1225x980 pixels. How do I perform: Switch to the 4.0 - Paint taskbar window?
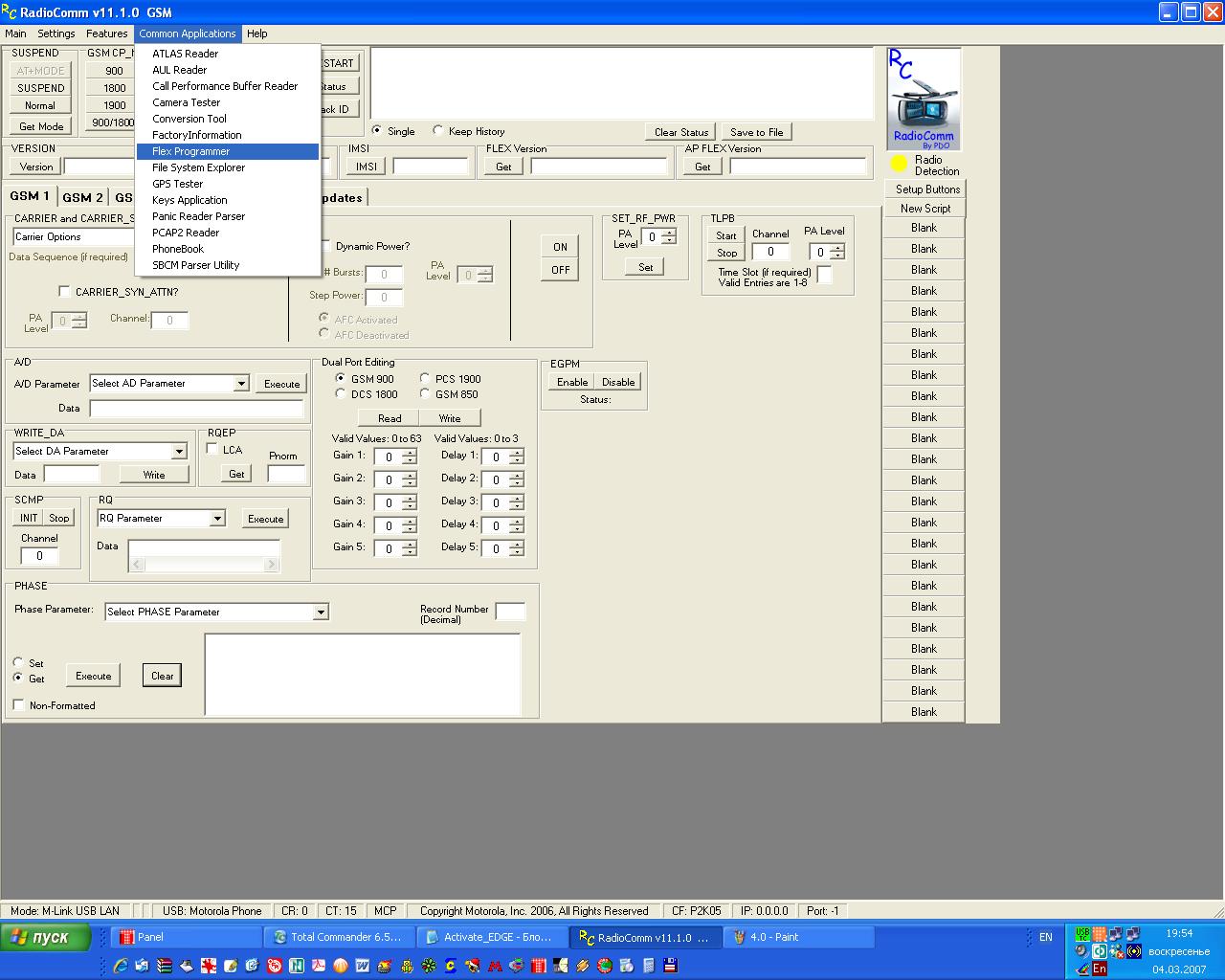pos(799,937)
